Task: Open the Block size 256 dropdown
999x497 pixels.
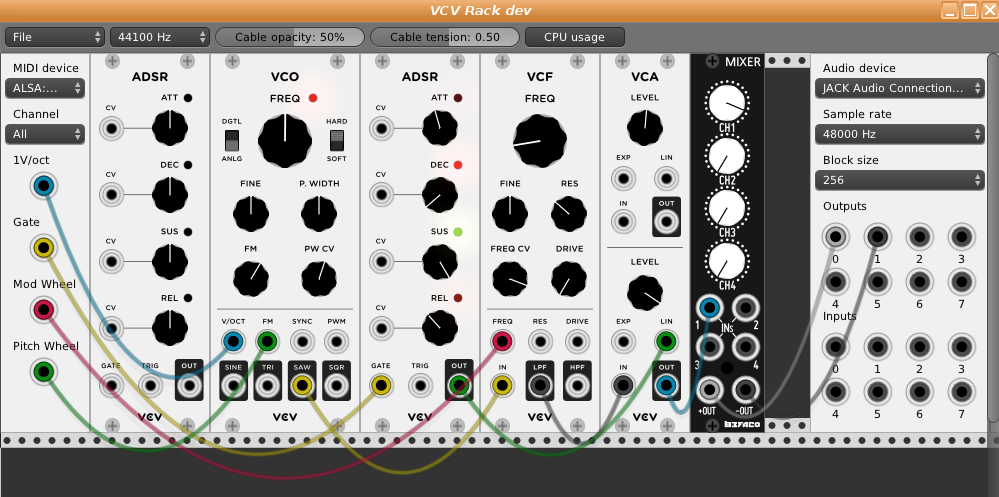Action: [900, 180]
